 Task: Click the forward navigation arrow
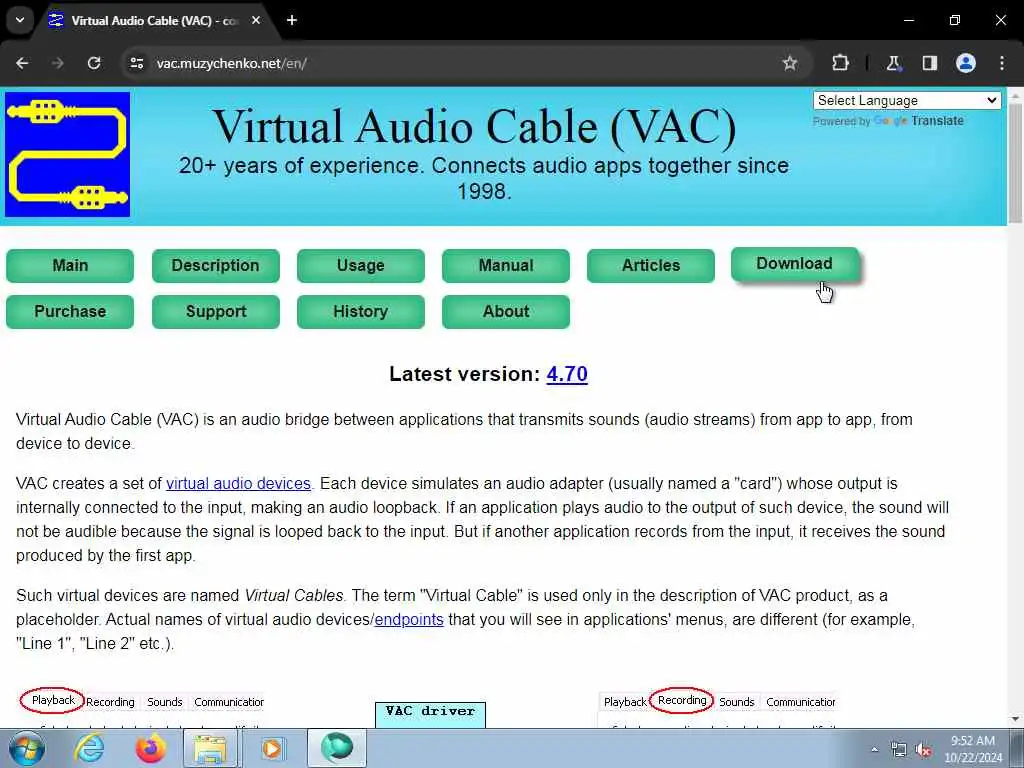tap(57, 63)
